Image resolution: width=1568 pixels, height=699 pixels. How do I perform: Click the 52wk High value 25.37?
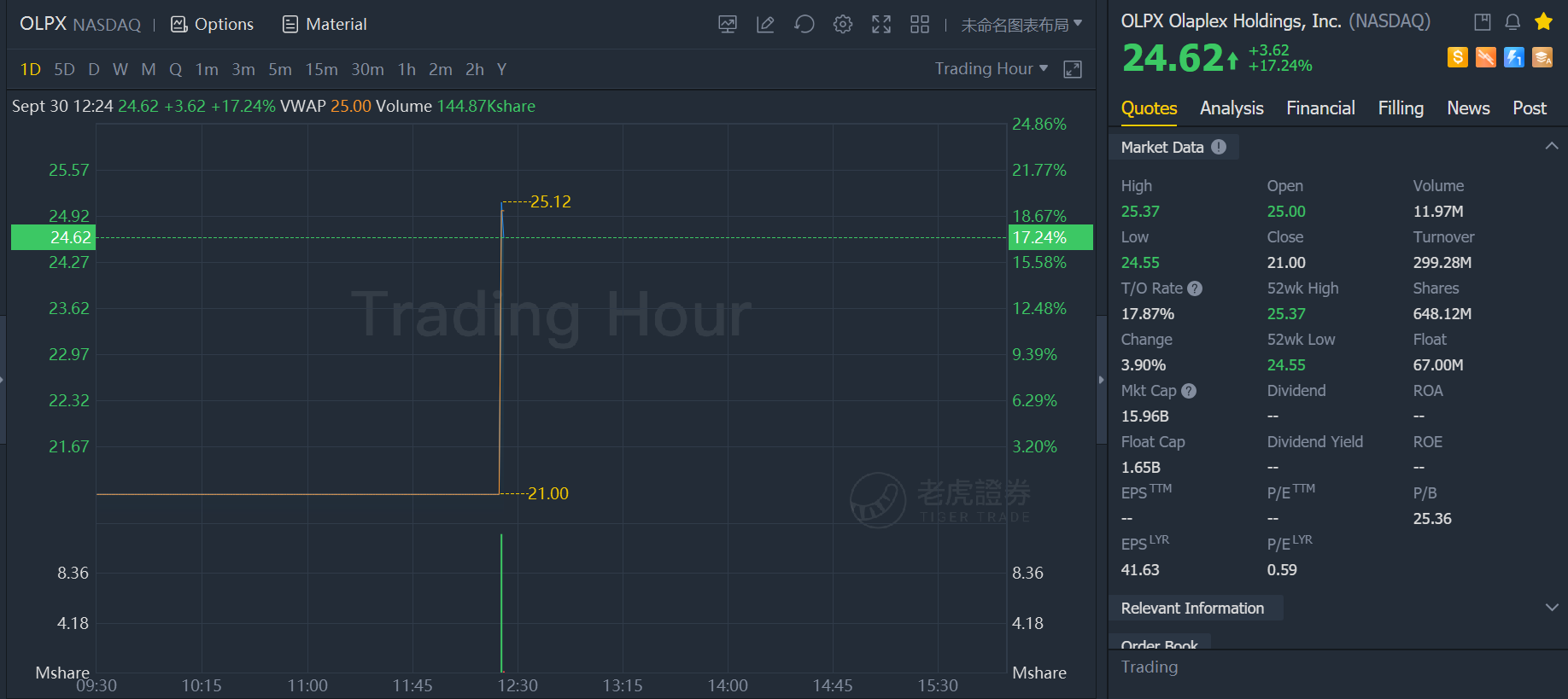1286,314
